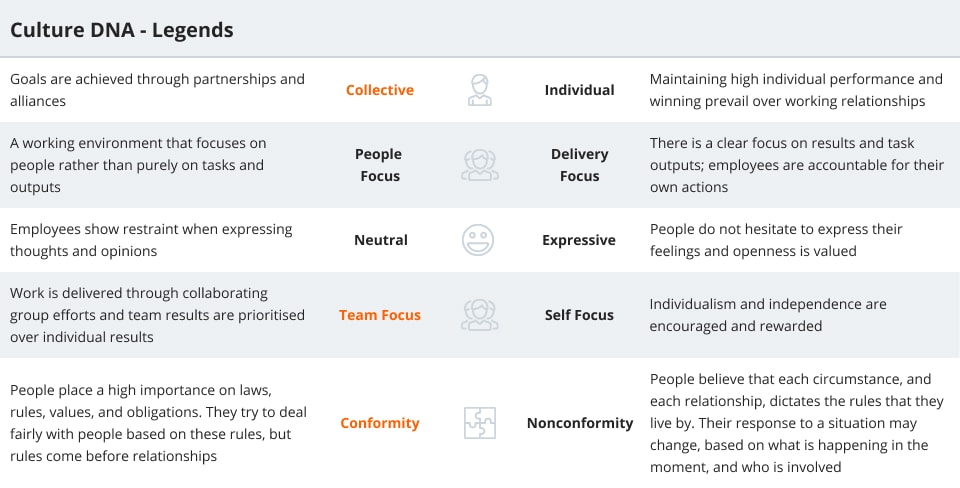
Task: Click the Neutral label
Action: pyautogui.click(x=380, y=240)
